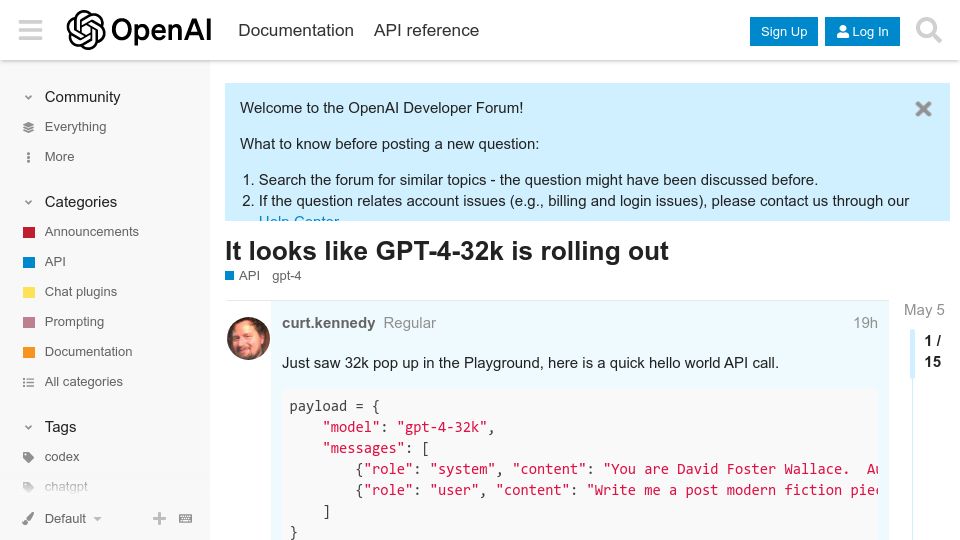Click the orange Documentation color square
960x540 pixels.
29,352
